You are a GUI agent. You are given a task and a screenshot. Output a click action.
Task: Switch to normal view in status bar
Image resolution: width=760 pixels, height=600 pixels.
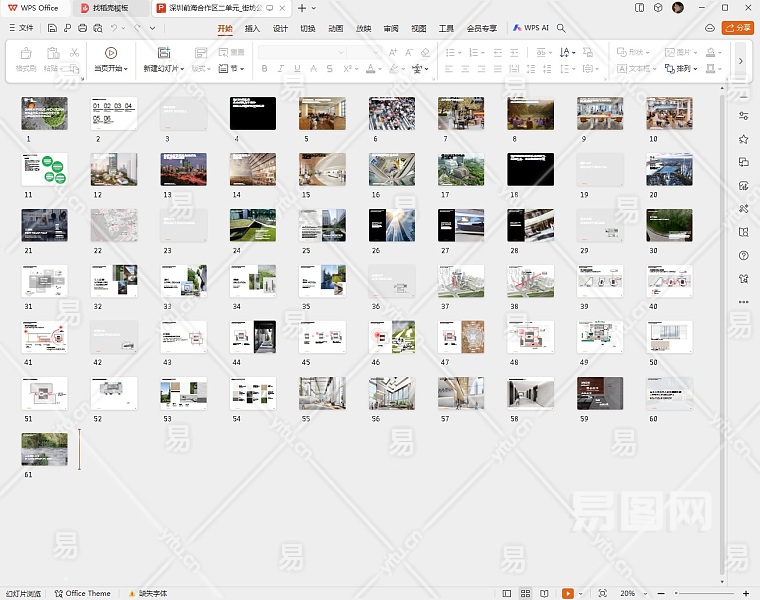point(507,593)
